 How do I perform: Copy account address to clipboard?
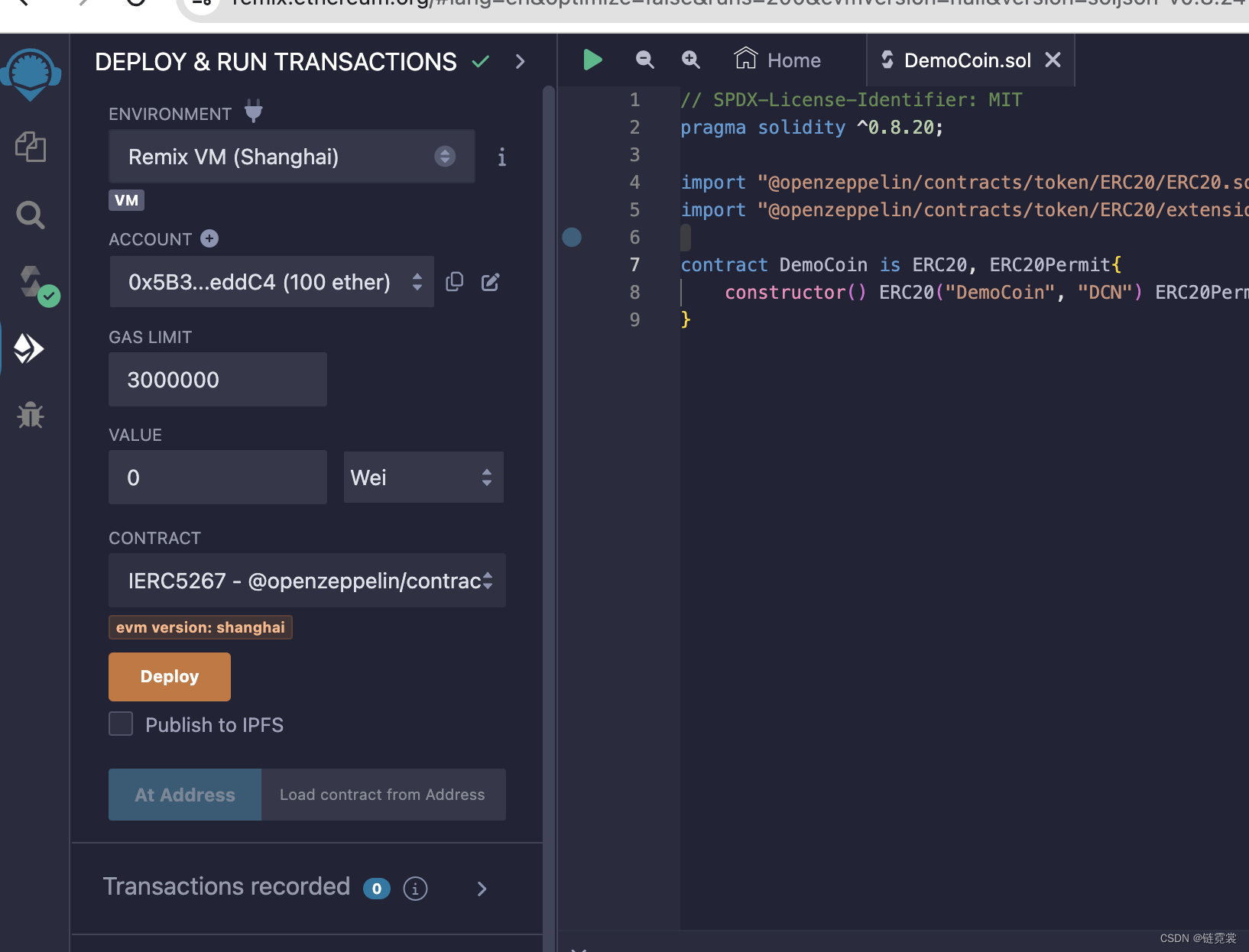tap(455, 282)
